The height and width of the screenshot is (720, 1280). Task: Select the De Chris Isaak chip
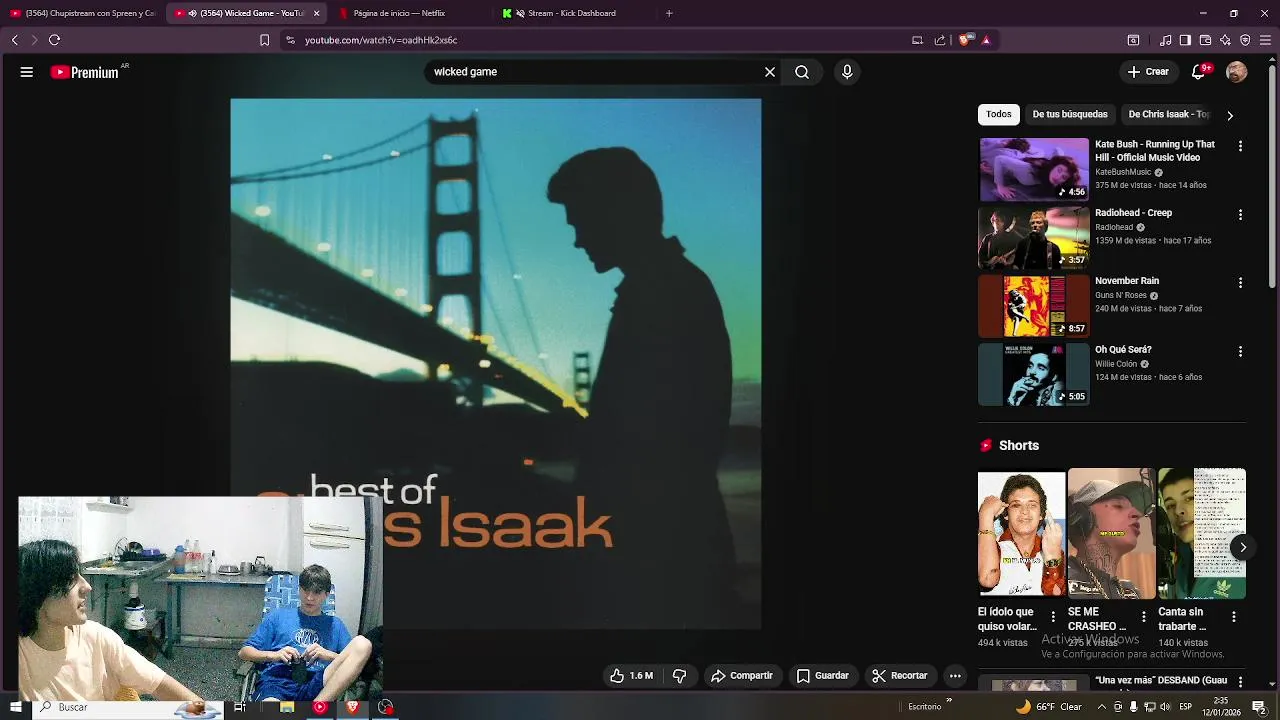[x=1168, y=114]
